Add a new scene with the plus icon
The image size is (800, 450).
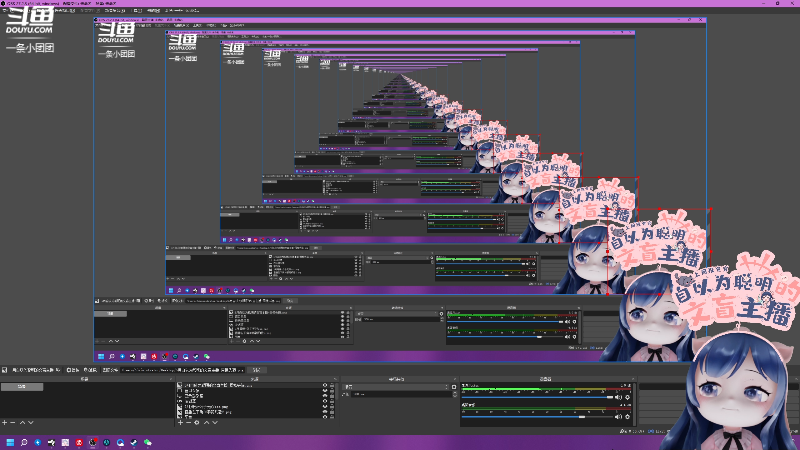4,422
